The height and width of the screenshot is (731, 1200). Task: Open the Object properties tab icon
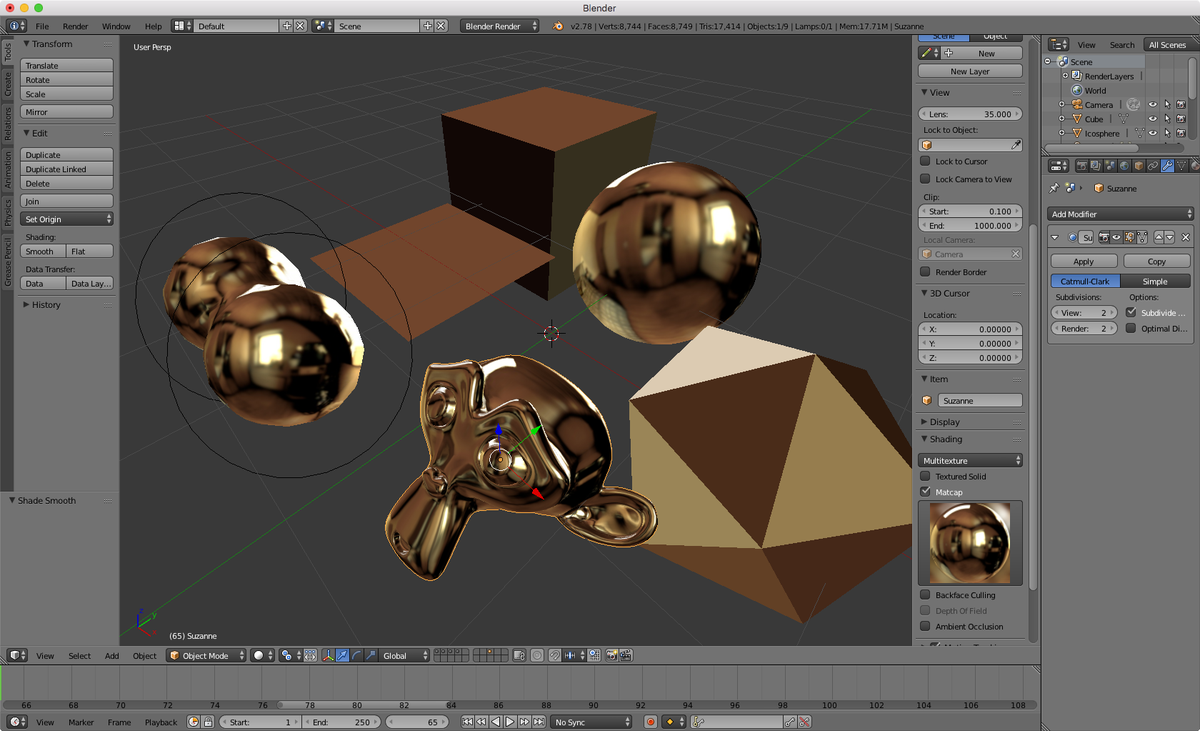[1139, 166]
